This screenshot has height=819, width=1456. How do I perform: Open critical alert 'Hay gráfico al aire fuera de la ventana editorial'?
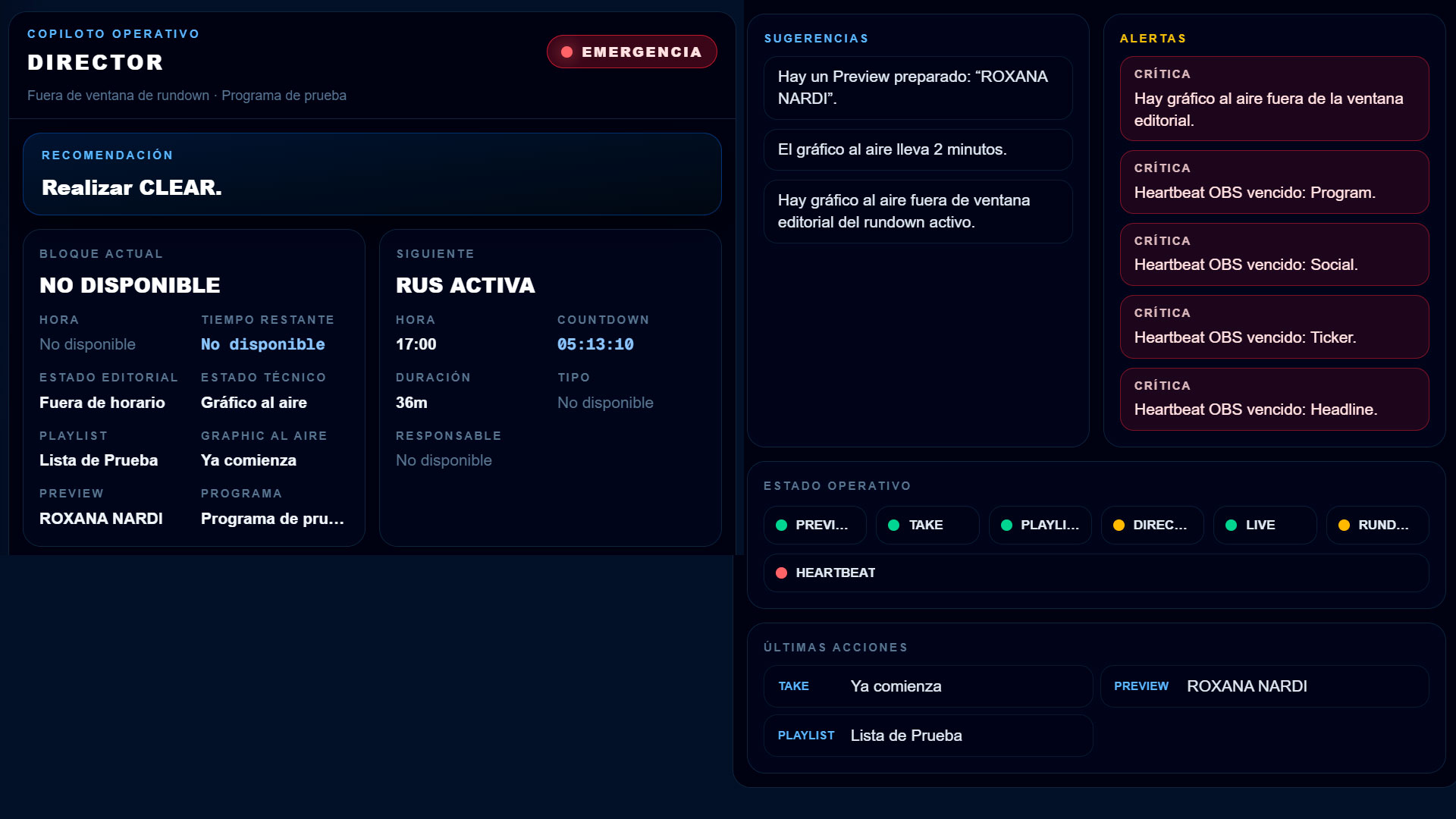(1275, 99)
